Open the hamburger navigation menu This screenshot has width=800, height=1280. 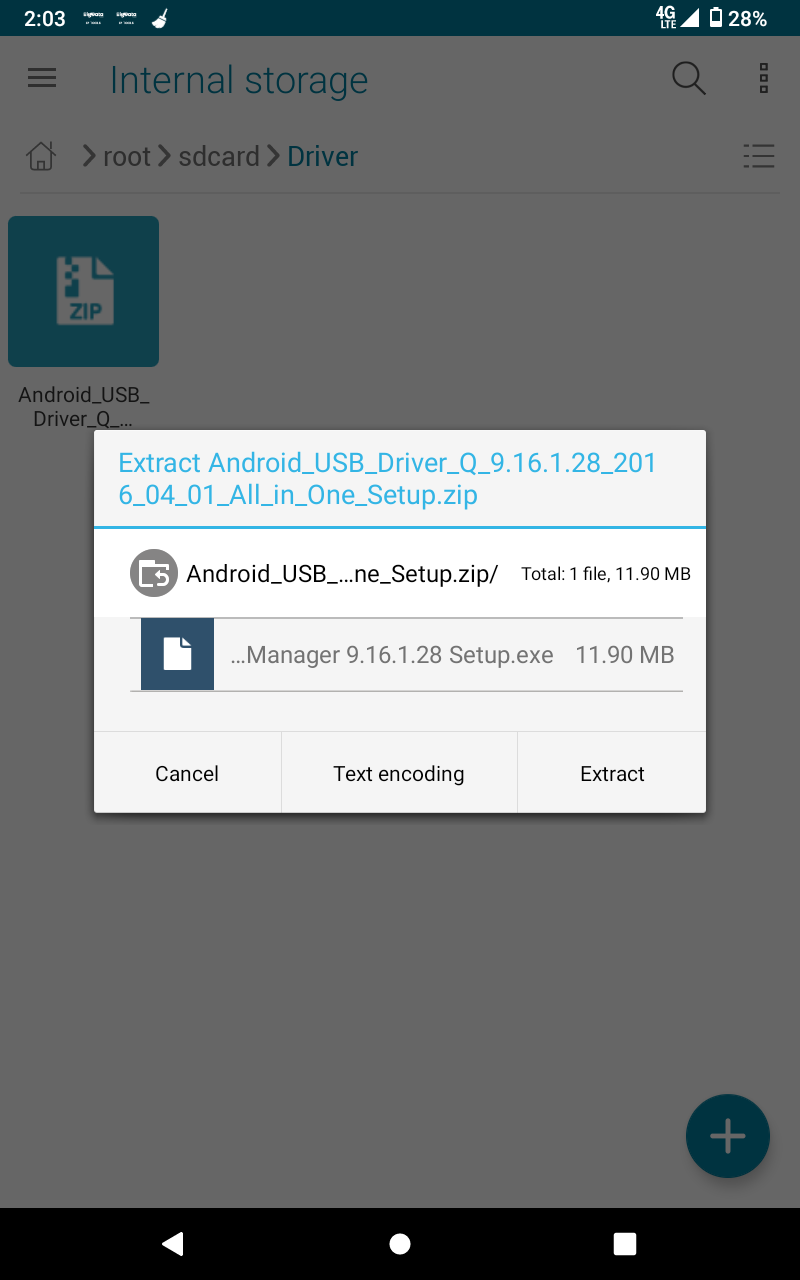[x=42, y=78]
